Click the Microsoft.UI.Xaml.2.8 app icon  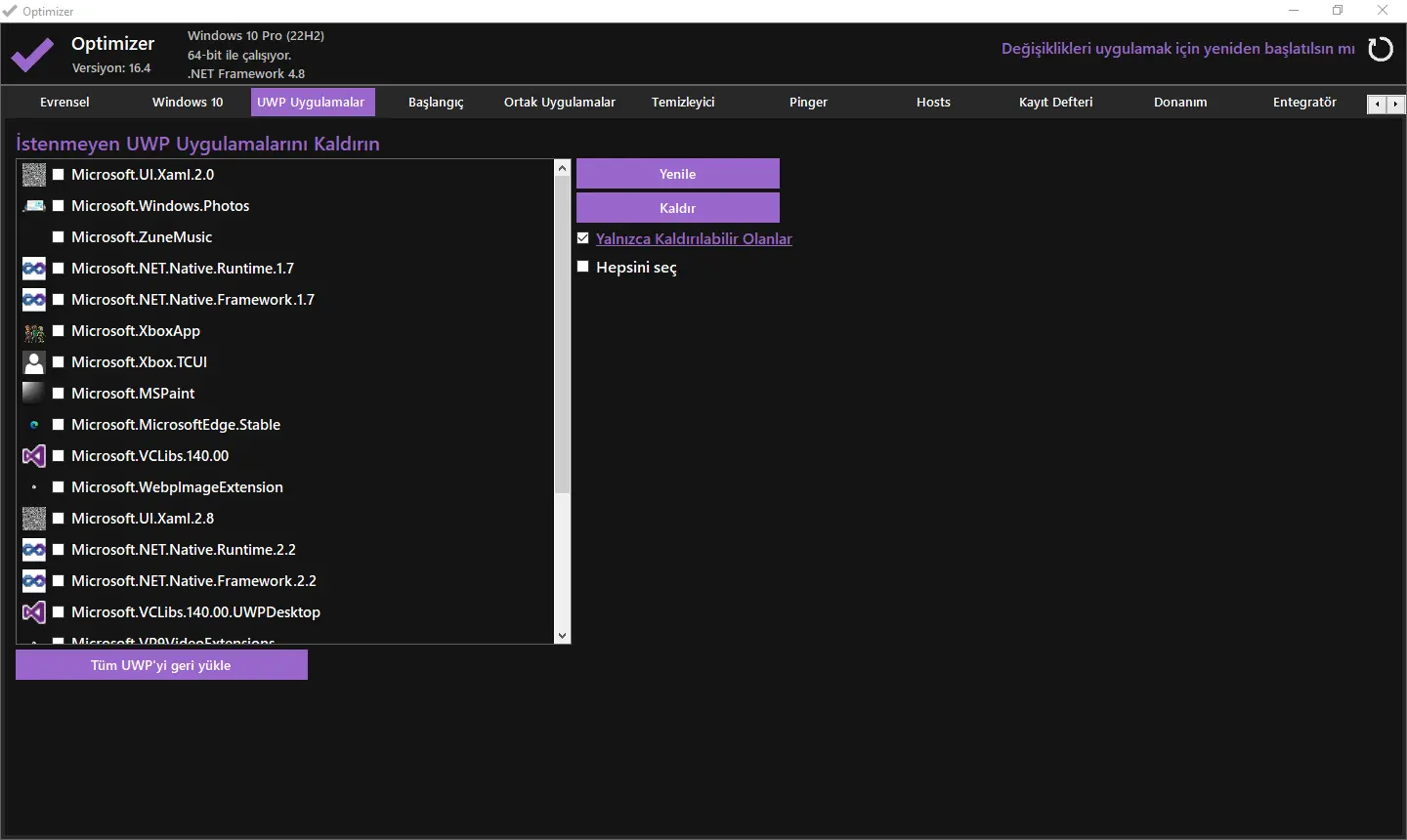pos(34,519)
